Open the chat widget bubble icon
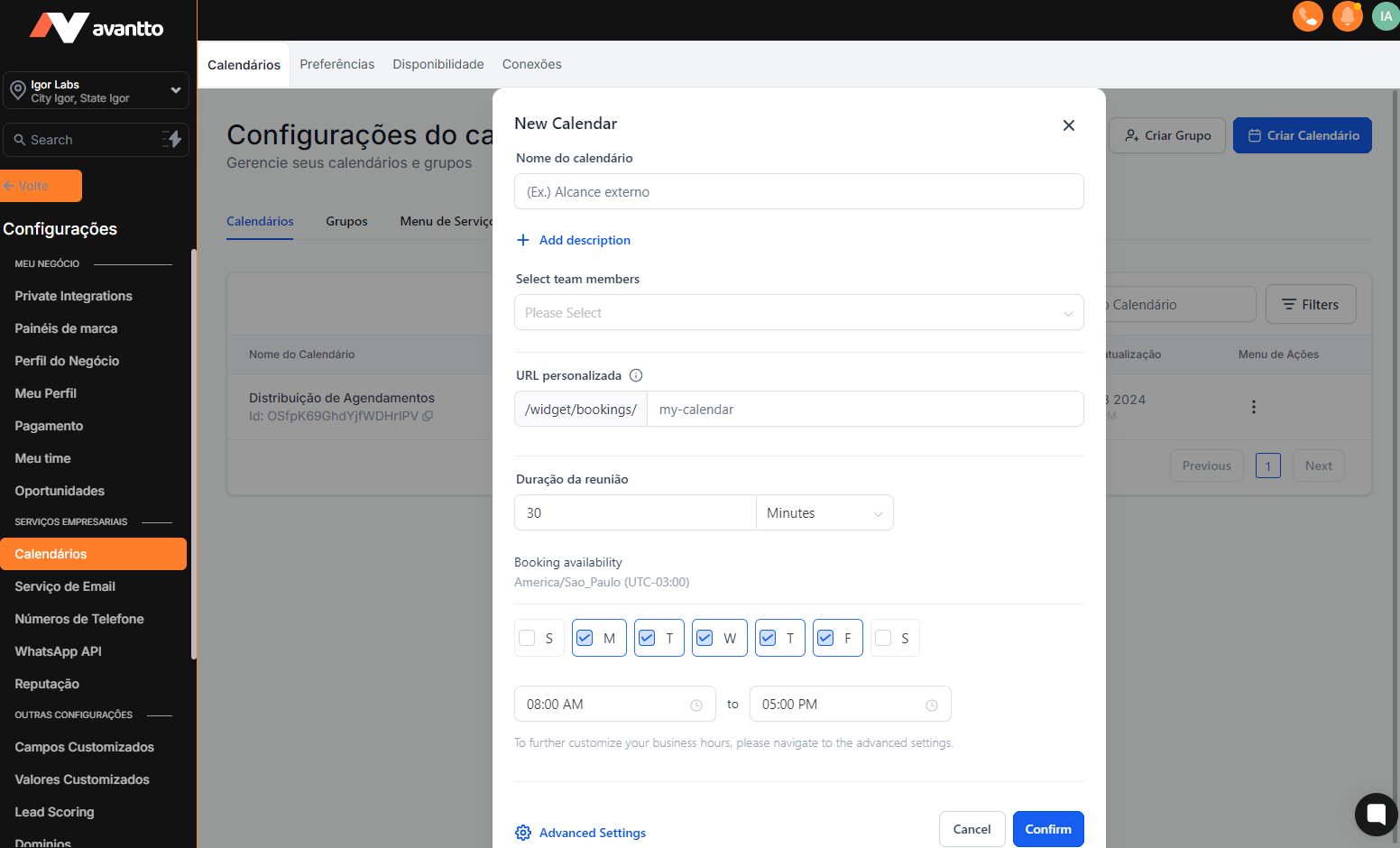The image size is (1400, 848). point(1376,815)
